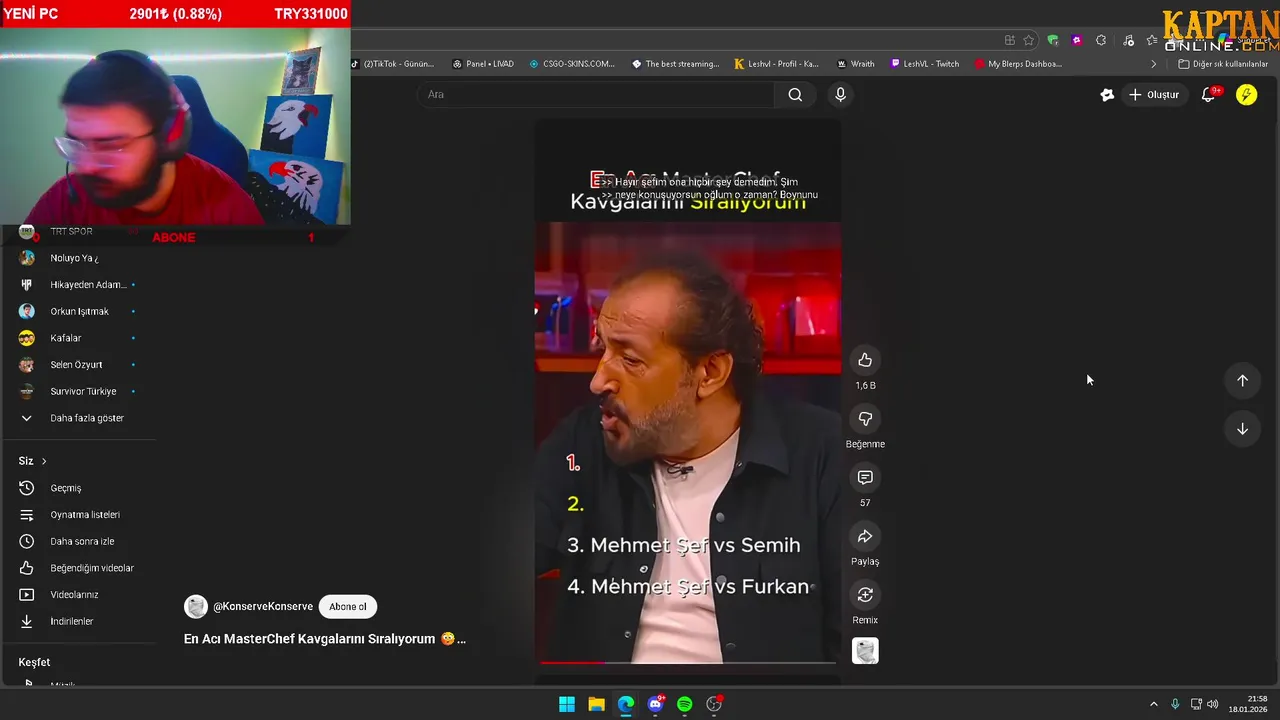Screen dimensions: 1280x720
Task: Open File Explorer from taskbar
Action: click(x=596, y=704)
